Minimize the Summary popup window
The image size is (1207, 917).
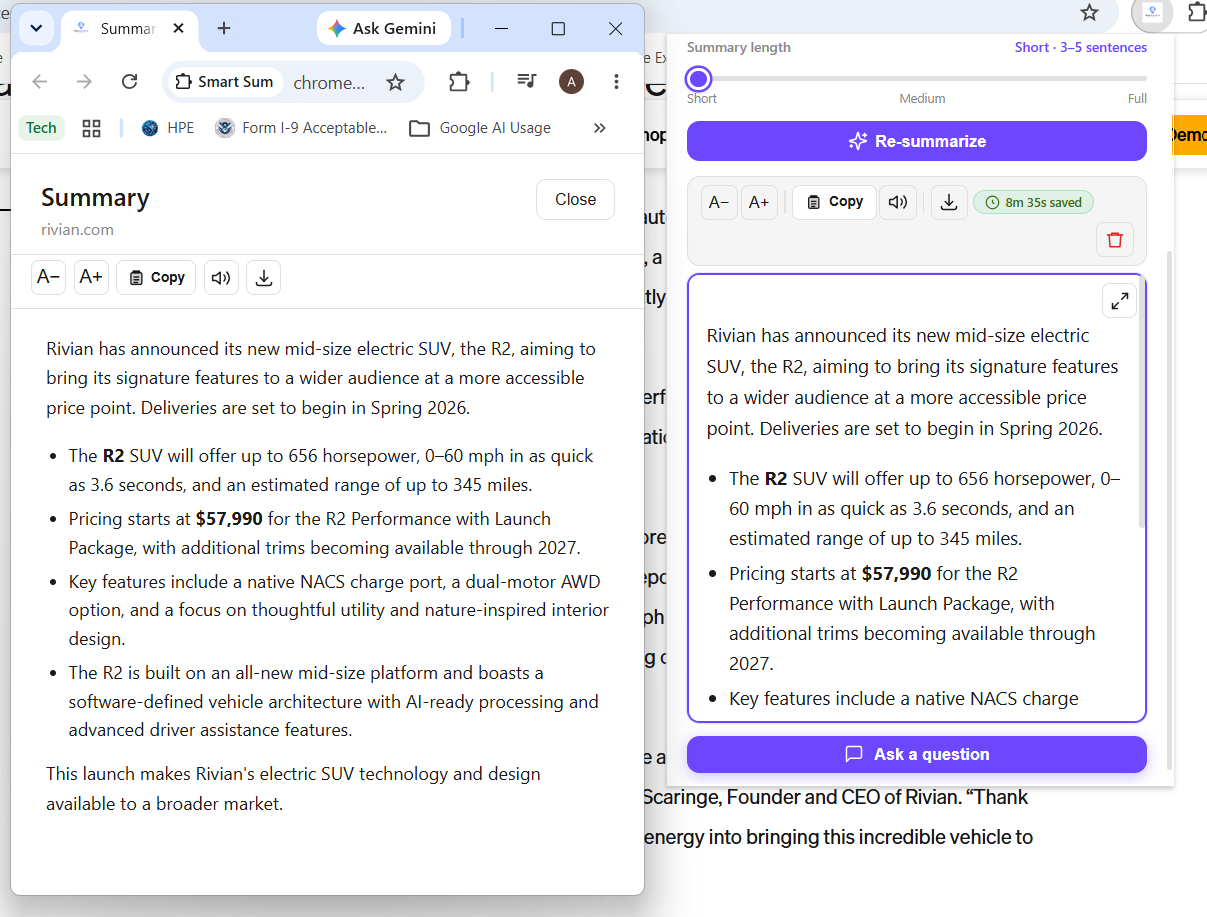501,29
